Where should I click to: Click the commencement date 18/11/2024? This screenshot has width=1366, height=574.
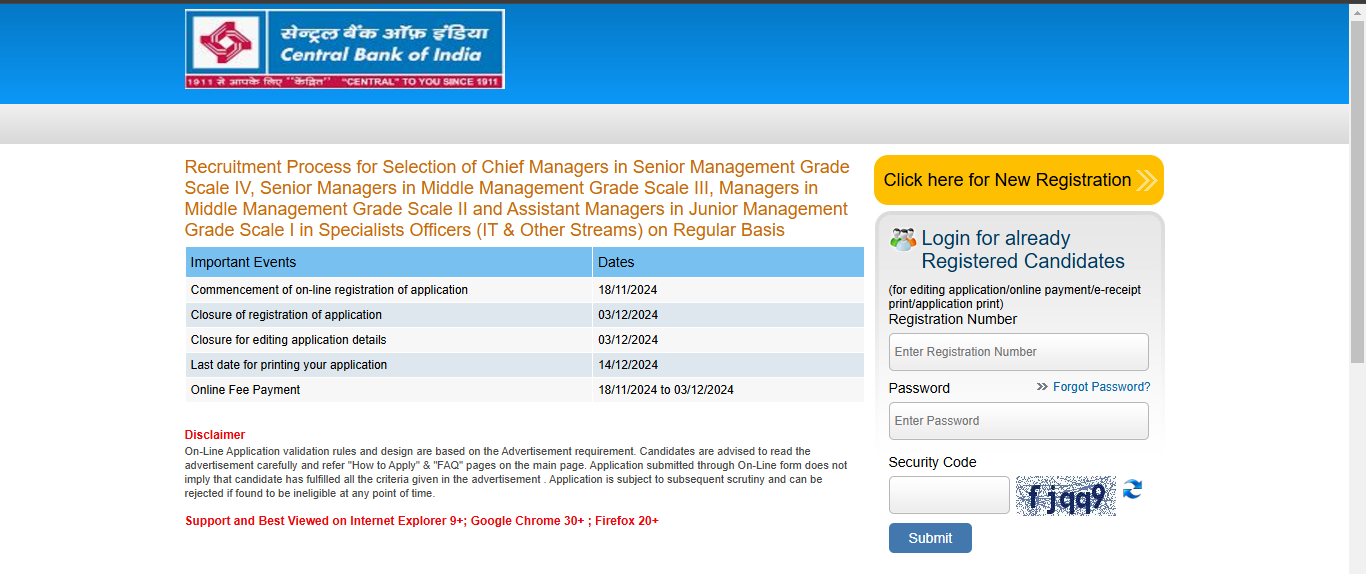(x=628, y=290)
